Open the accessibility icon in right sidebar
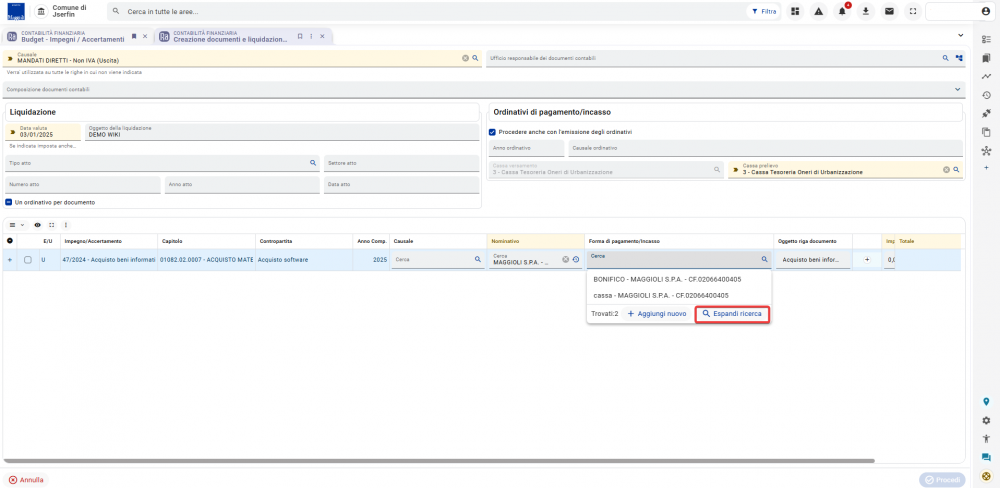 987,439
